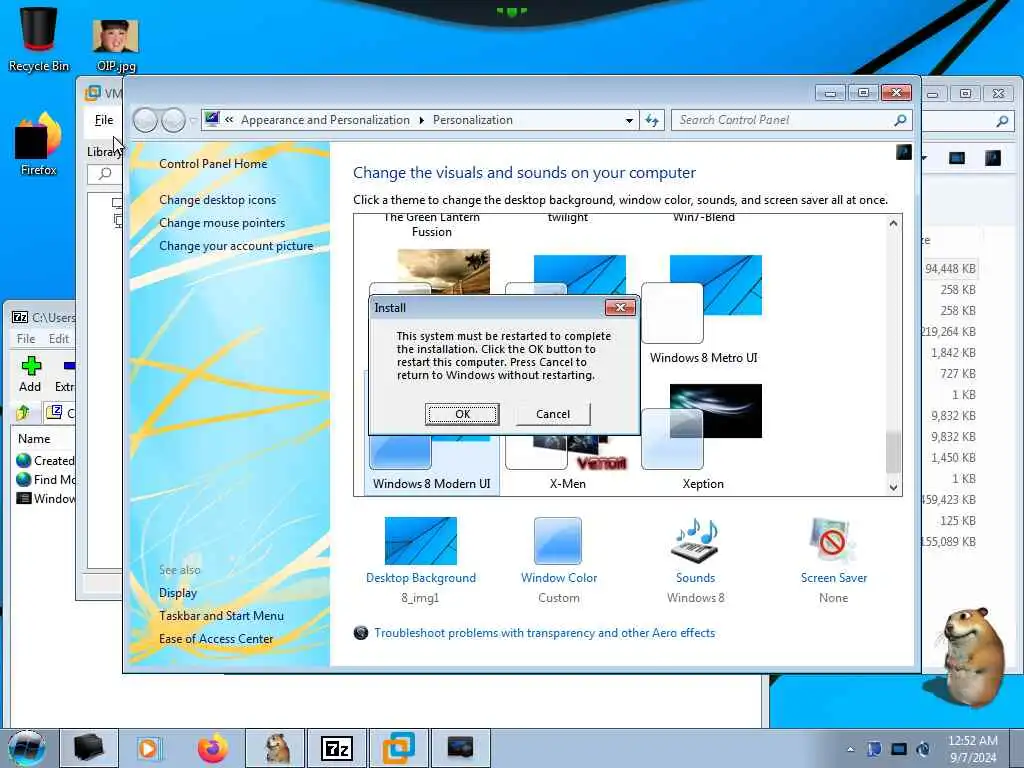
Task: Open the media player taskbar icon
Action: click(150, 748)
